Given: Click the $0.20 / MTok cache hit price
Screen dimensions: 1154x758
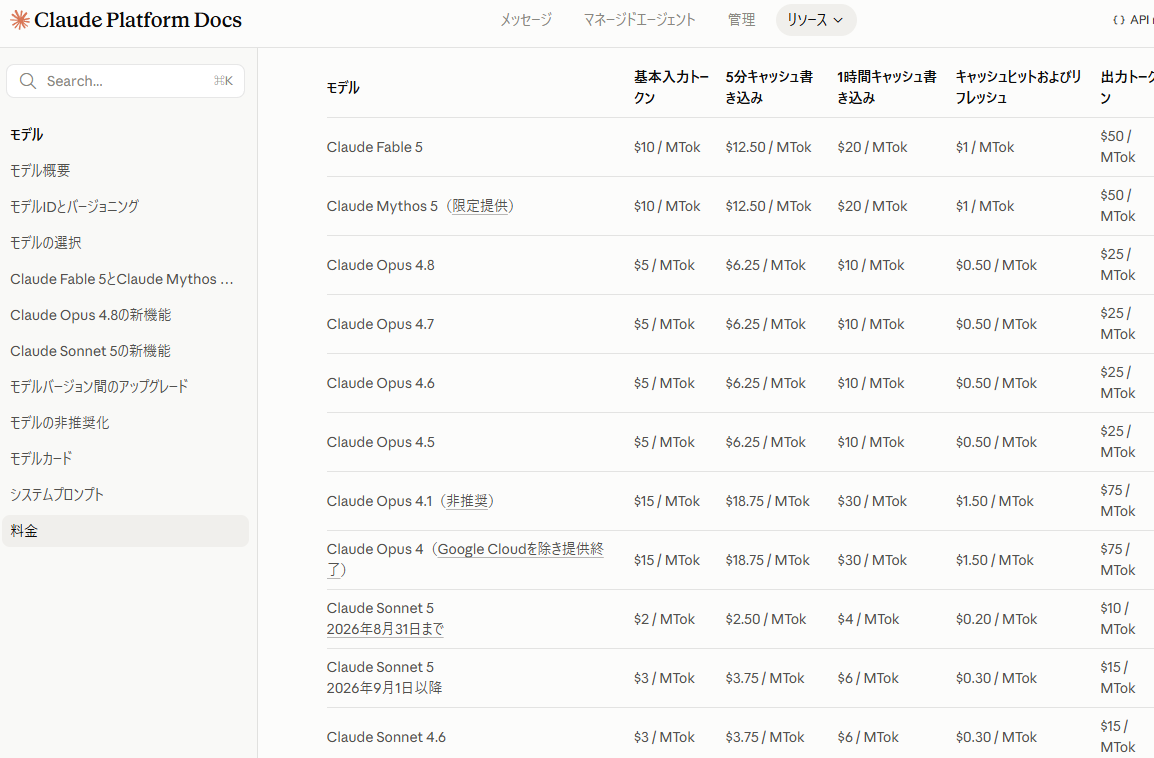Looking at the screenshot, I should [997, 619].
